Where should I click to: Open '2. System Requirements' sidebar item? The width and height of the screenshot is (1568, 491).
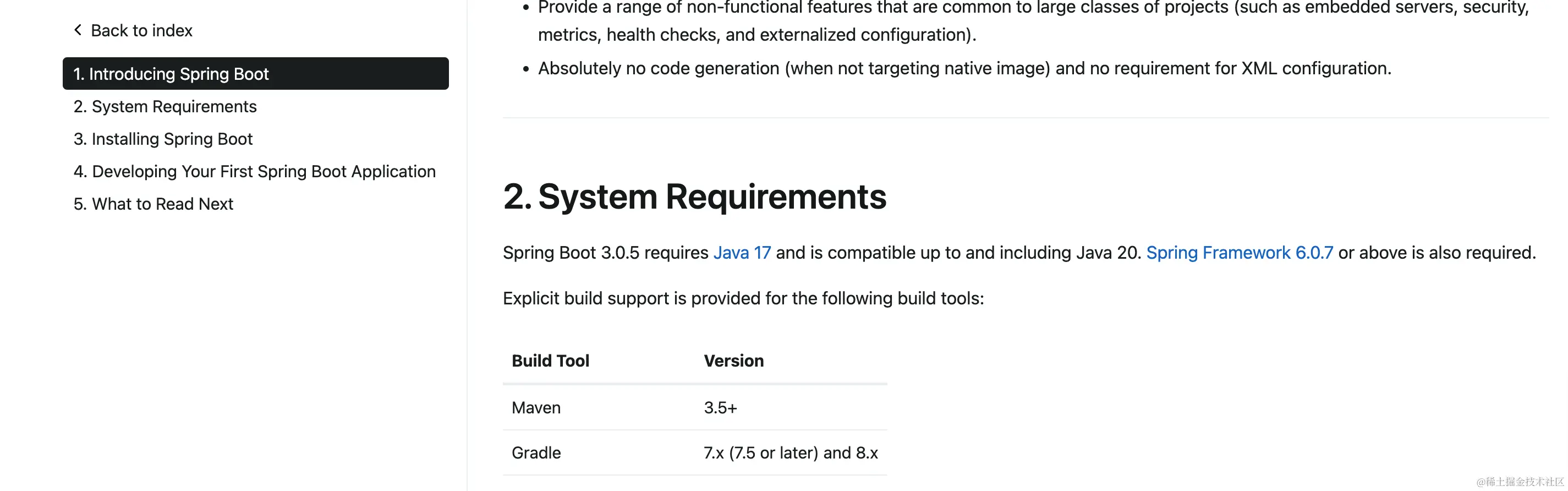click(x=165, y=107)
